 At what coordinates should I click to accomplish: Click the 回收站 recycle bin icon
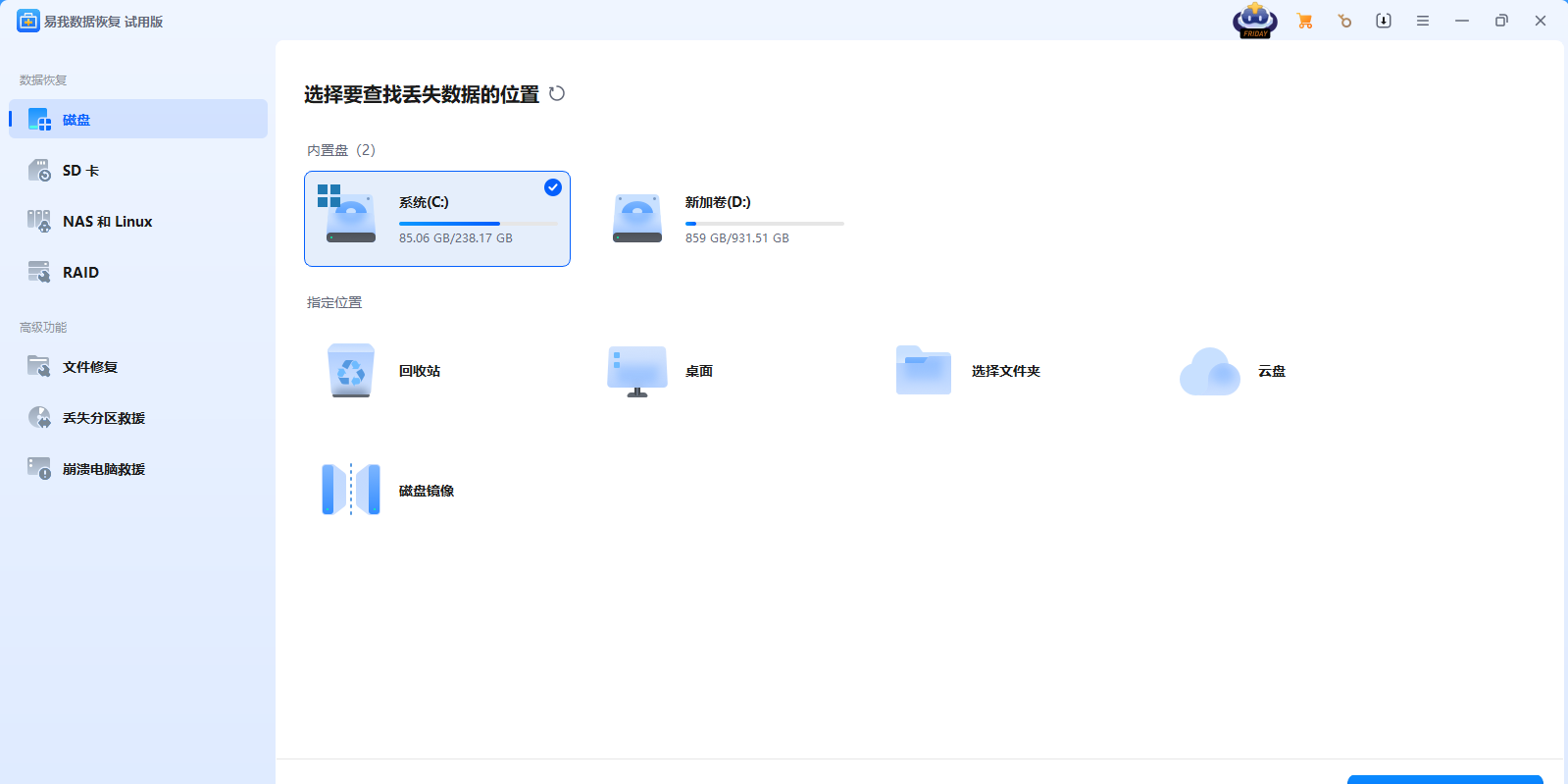pyautogui.click(x=351, y=370)
